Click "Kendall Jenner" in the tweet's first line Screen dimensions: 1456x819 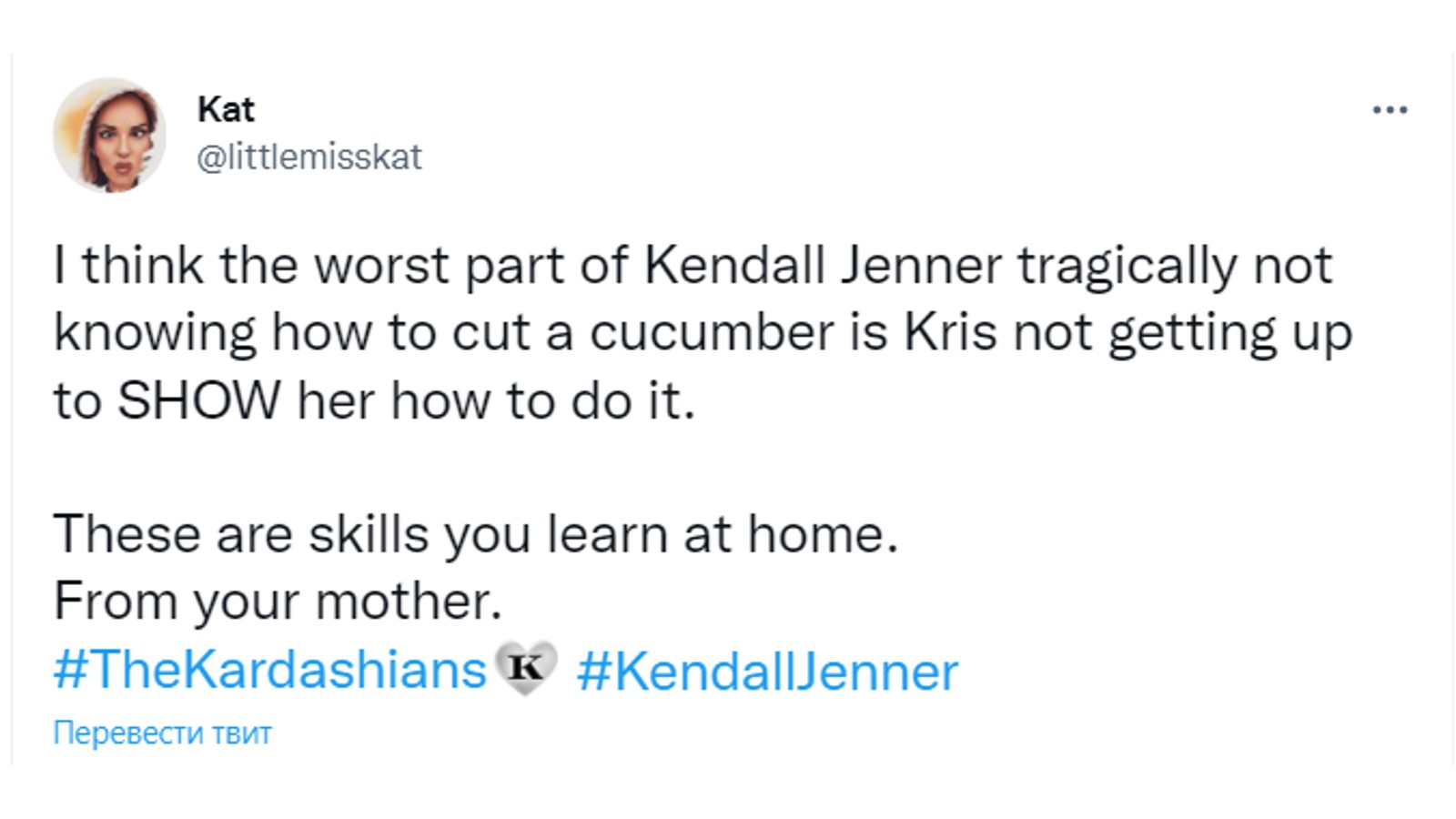823,266
